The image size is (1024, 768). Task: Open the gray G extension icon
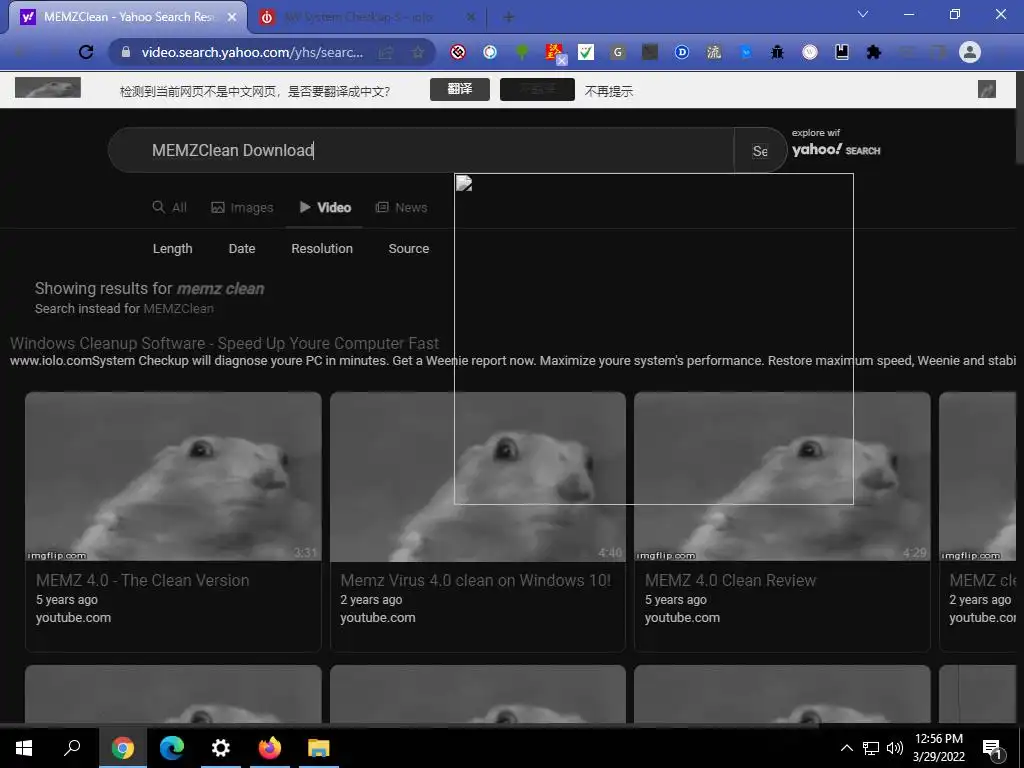point(618,52)
